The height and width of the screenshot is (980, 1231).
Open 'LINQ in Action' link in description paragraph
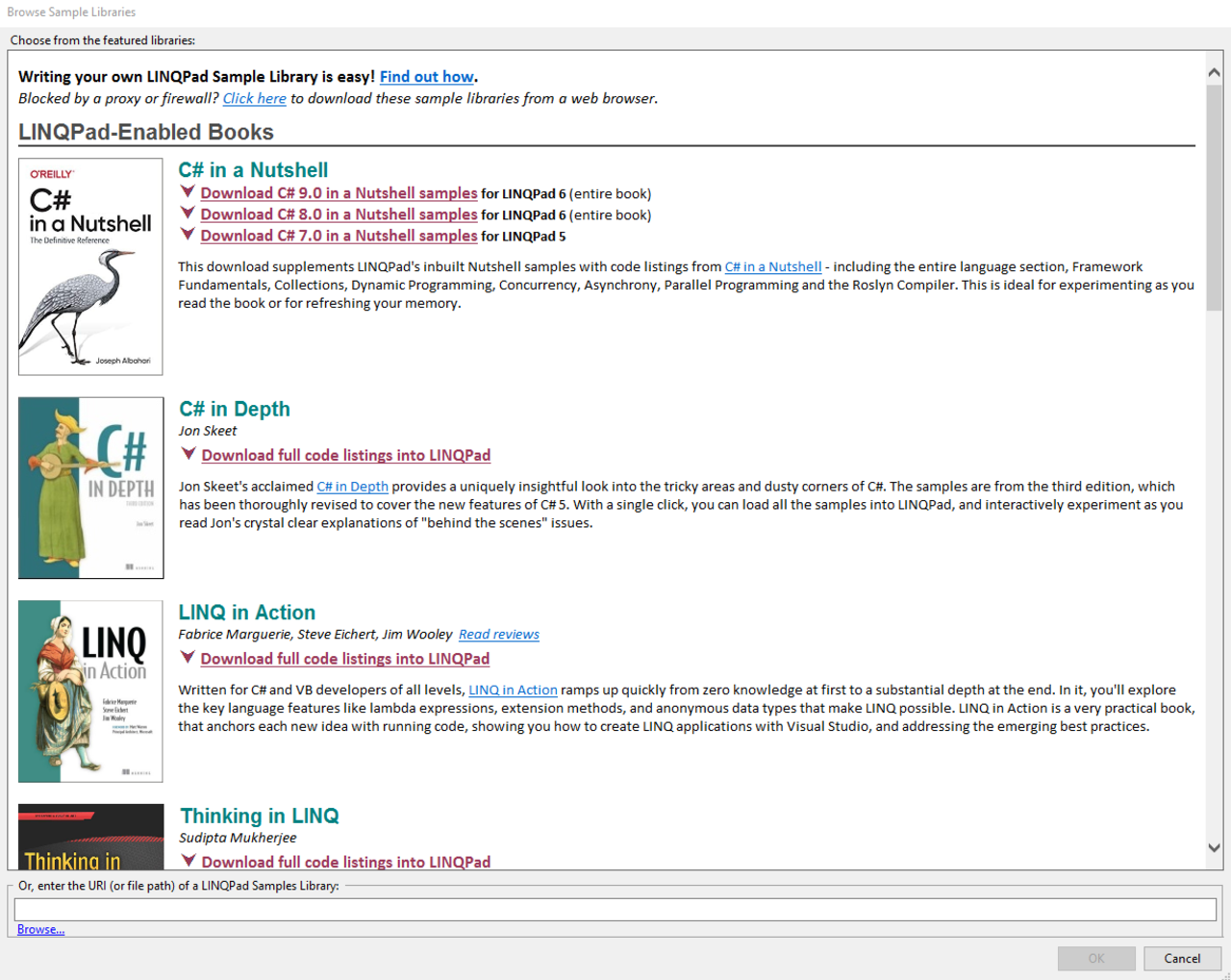513,691
